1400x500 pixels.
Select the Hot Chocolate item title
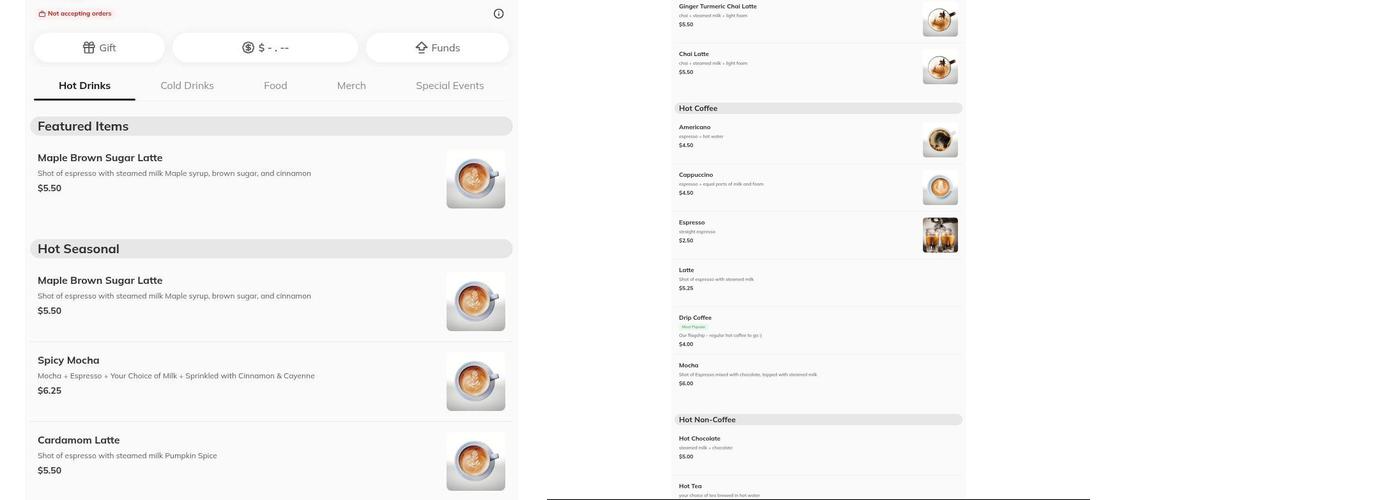699,438
